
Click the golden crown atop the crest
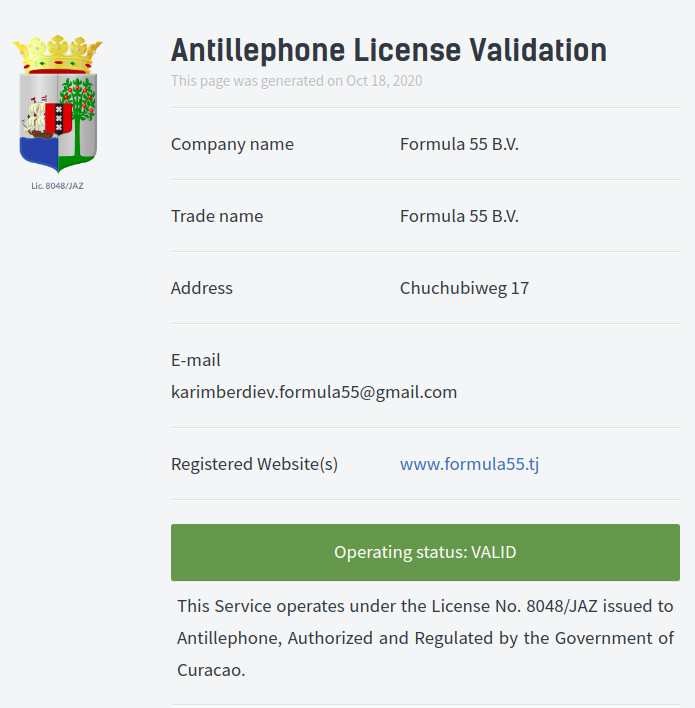pos(58,54)
